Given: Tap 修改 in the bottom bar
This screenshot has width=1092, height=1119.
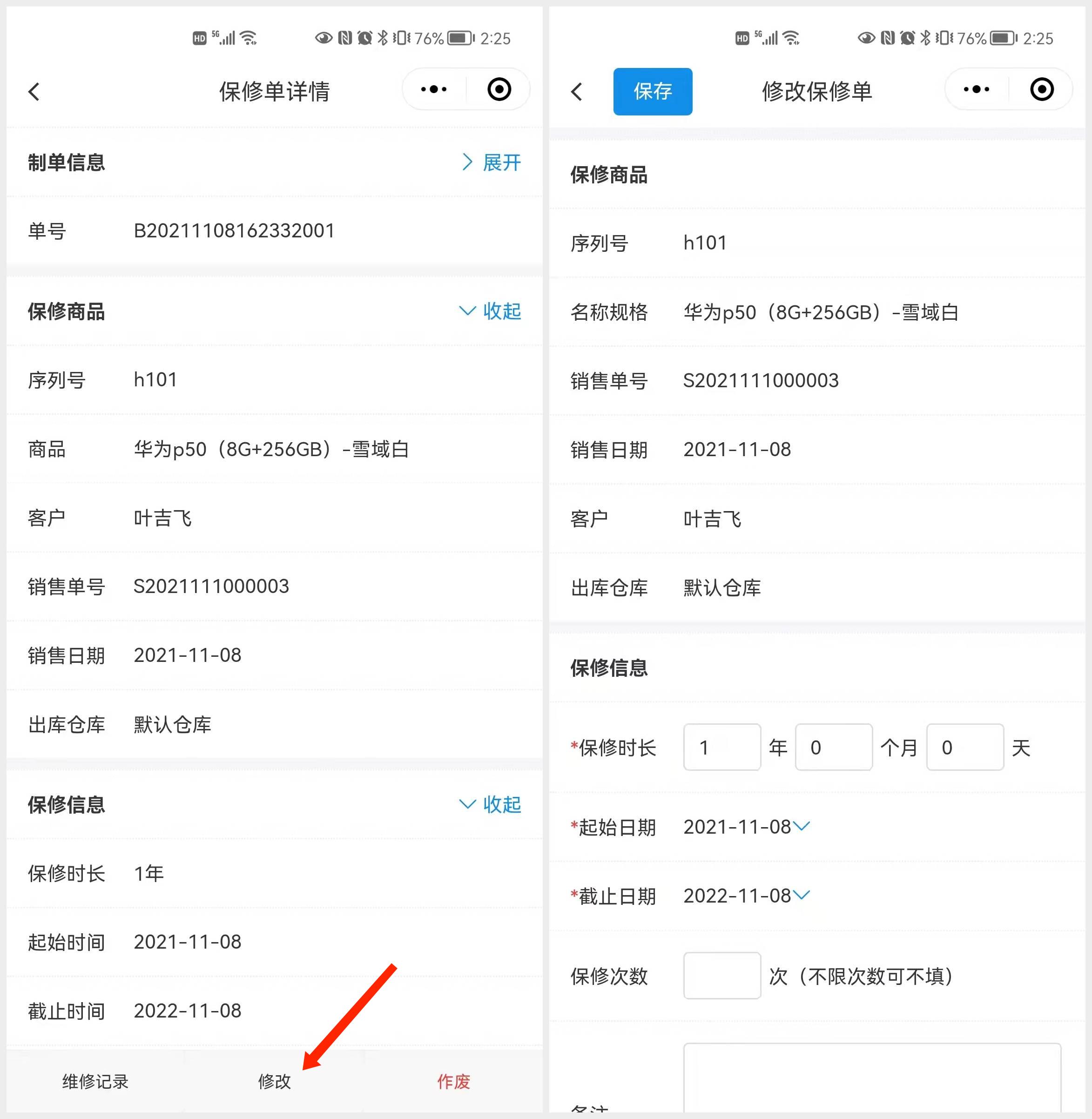Looking at the screenshot, I should (275, 1082).
